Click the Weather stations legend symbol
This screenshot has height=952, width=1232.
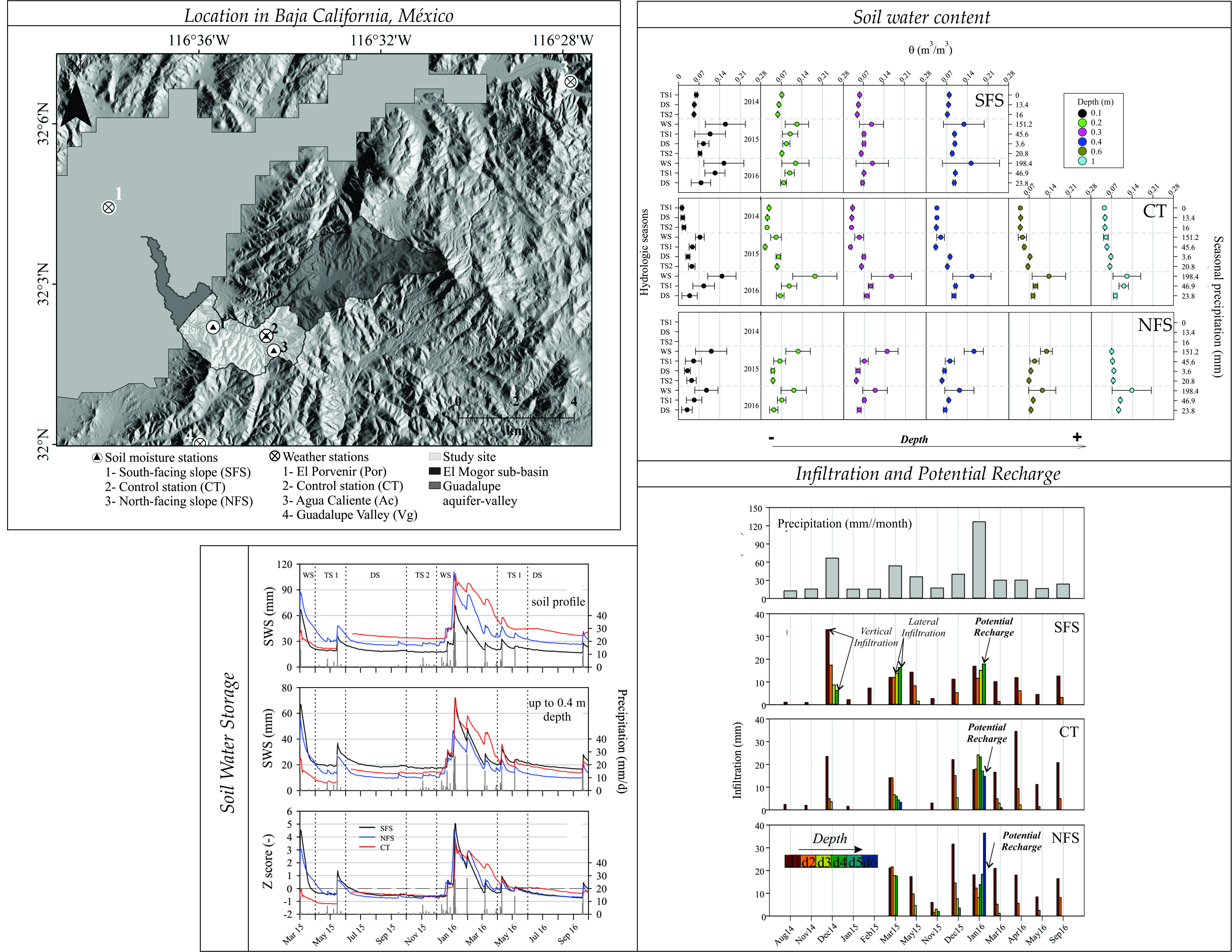(x=275, y=456)
